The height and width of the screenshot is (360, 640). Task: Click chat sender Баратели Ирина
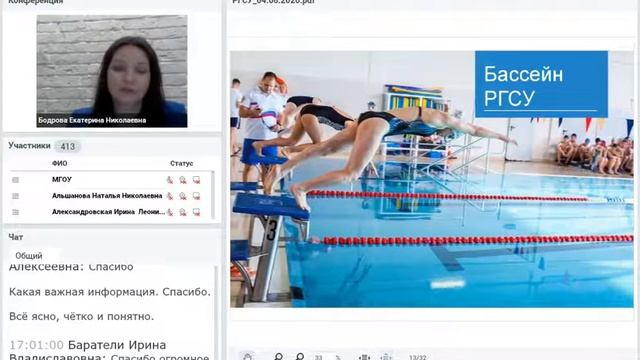tap(117, 345)
